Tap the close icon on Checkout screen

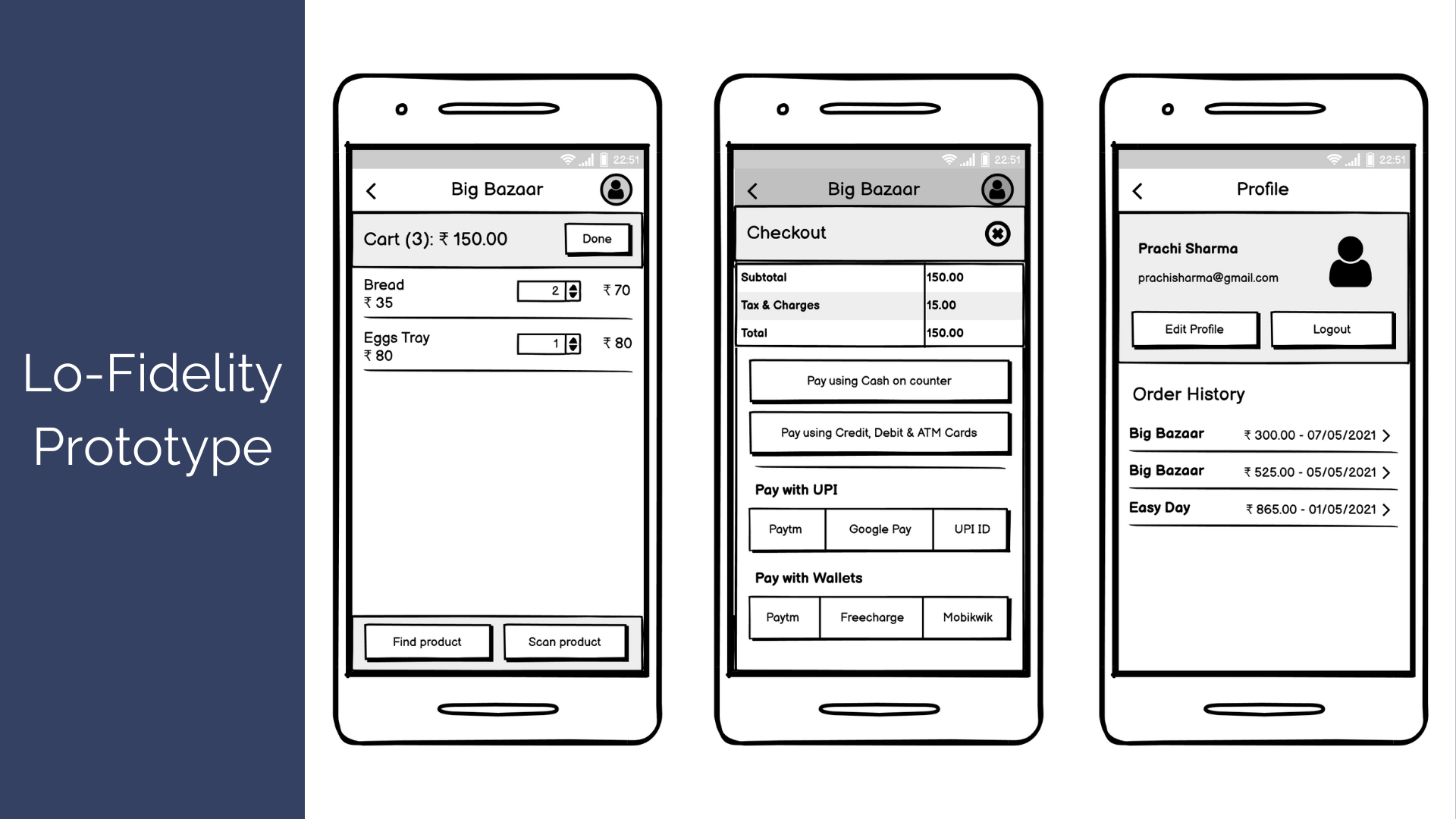point(997,233)
